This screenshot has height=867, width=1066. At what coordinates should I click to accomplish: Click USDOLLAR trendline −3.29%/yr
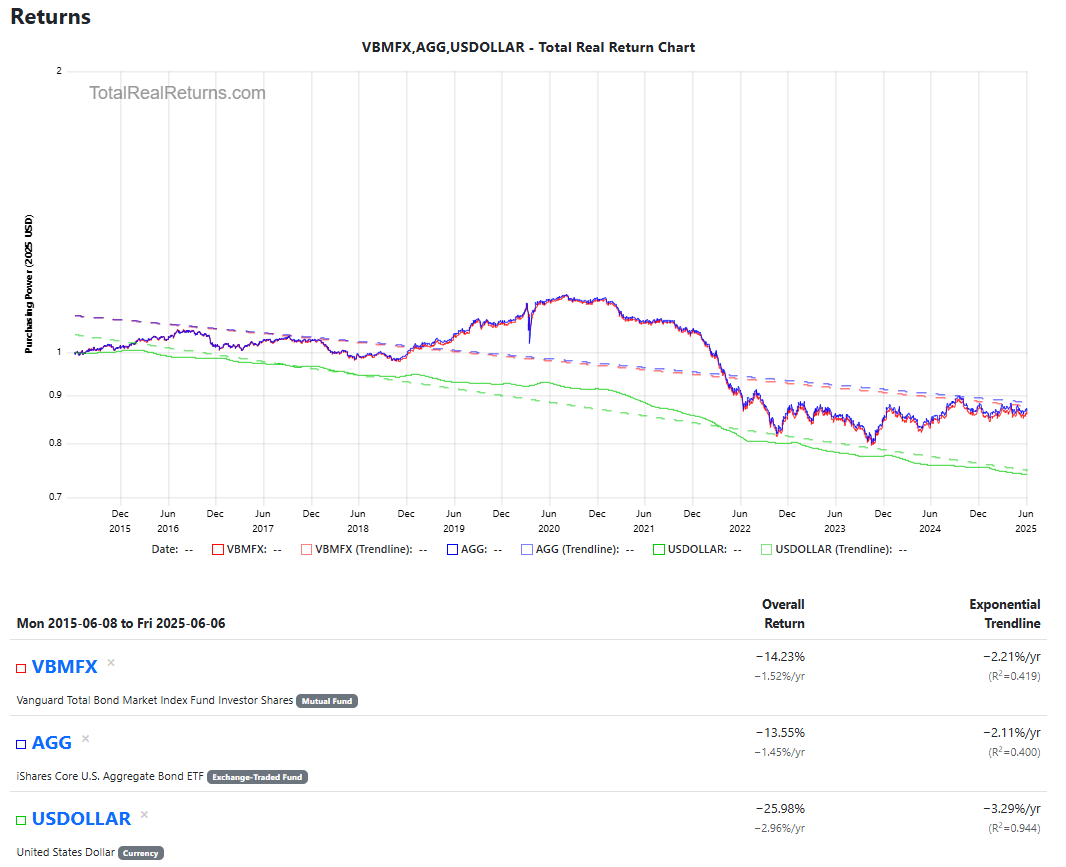[1012, 809]
